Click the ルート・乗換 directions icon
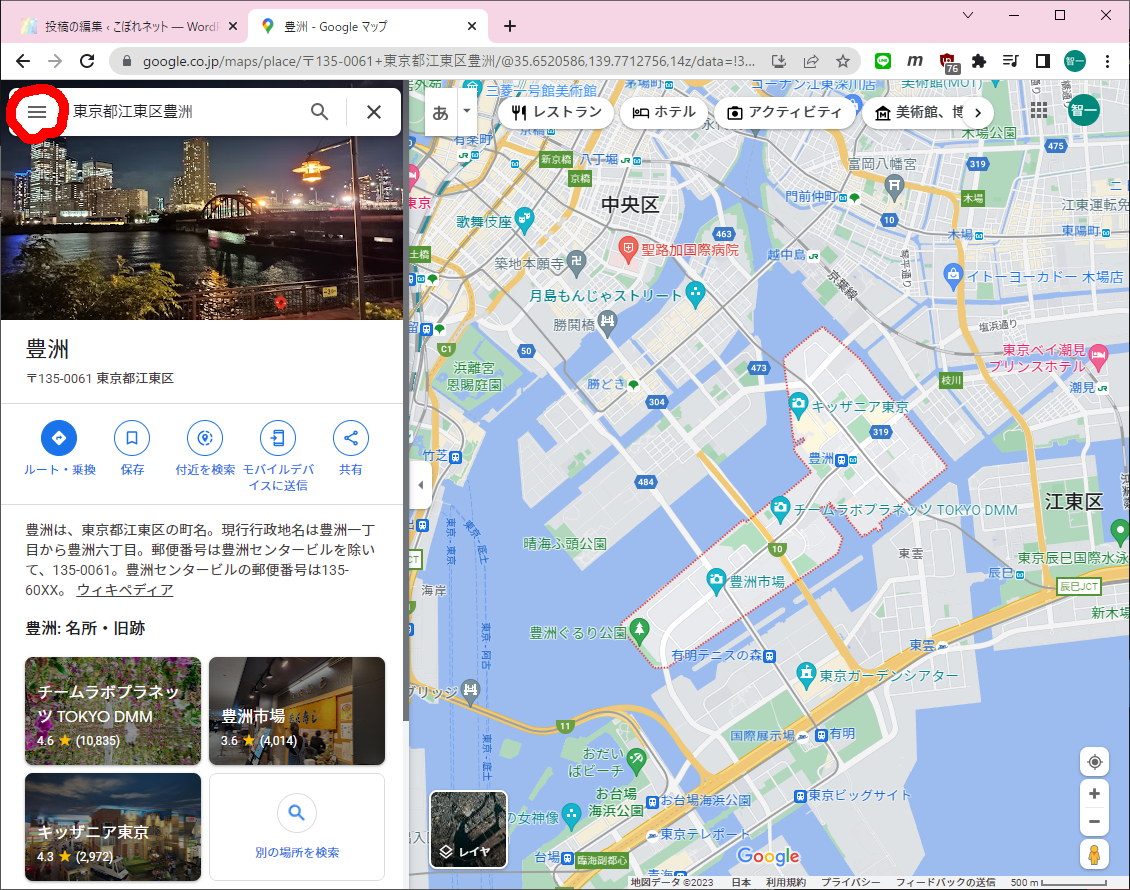The width and height of the screenshot is (1130, 890). point(59,438)
